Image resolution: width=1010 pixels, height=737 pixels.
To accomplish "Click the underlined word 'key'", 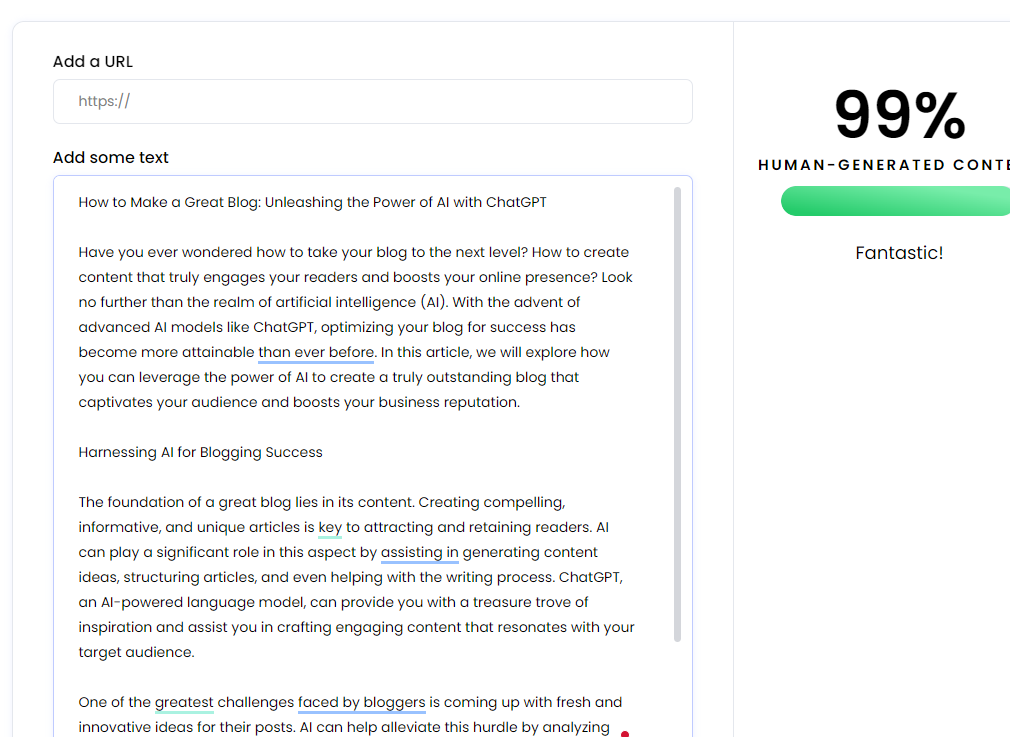I will point(330,528).
